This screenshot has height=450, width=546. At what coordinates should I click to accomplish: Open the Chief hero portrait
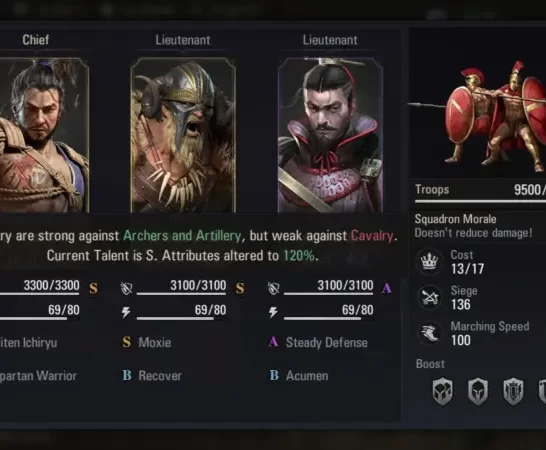44,135
